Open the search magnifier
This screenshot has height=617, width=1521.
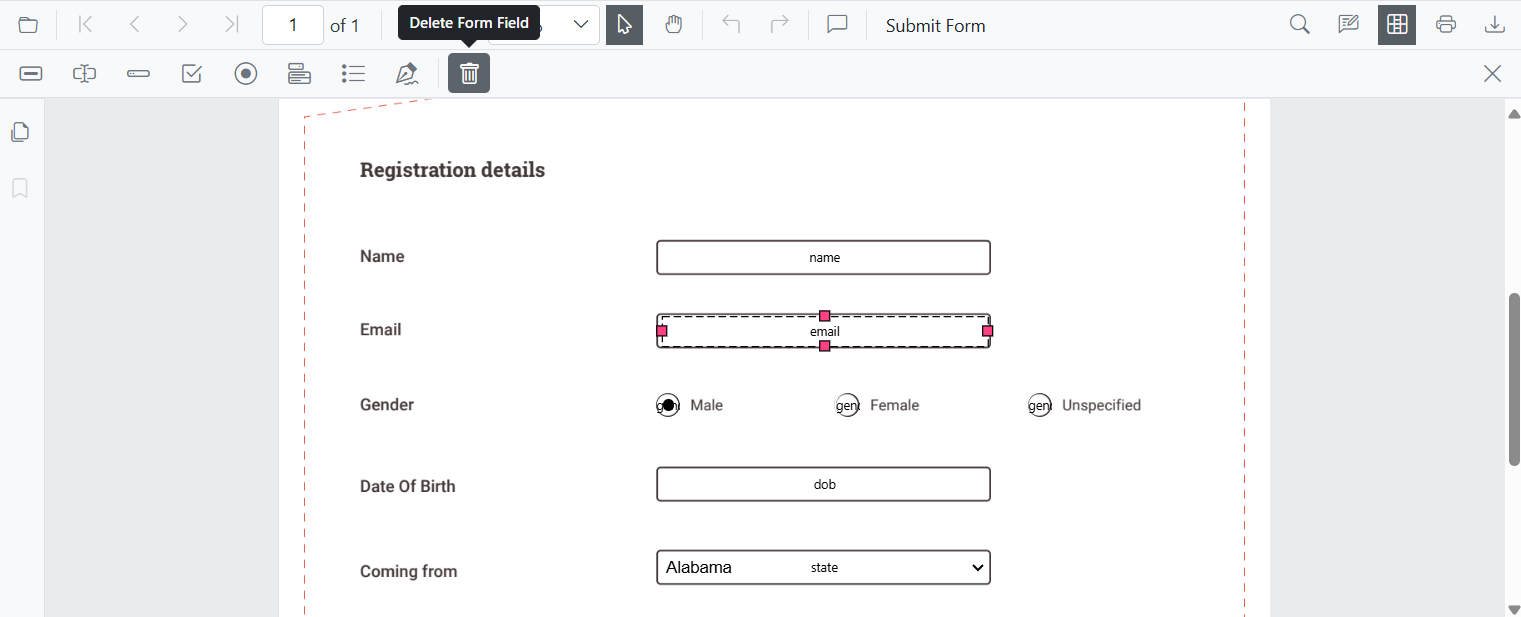point(1300,25)
